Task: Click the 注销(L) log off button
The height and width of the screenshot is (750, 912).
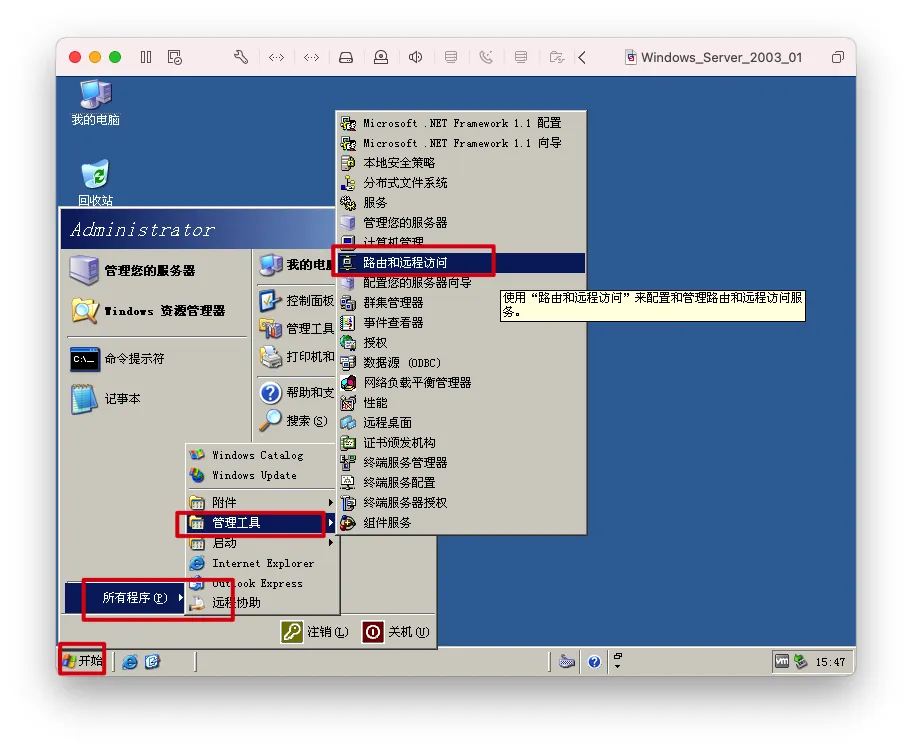Action: click(x=315, y=632)
